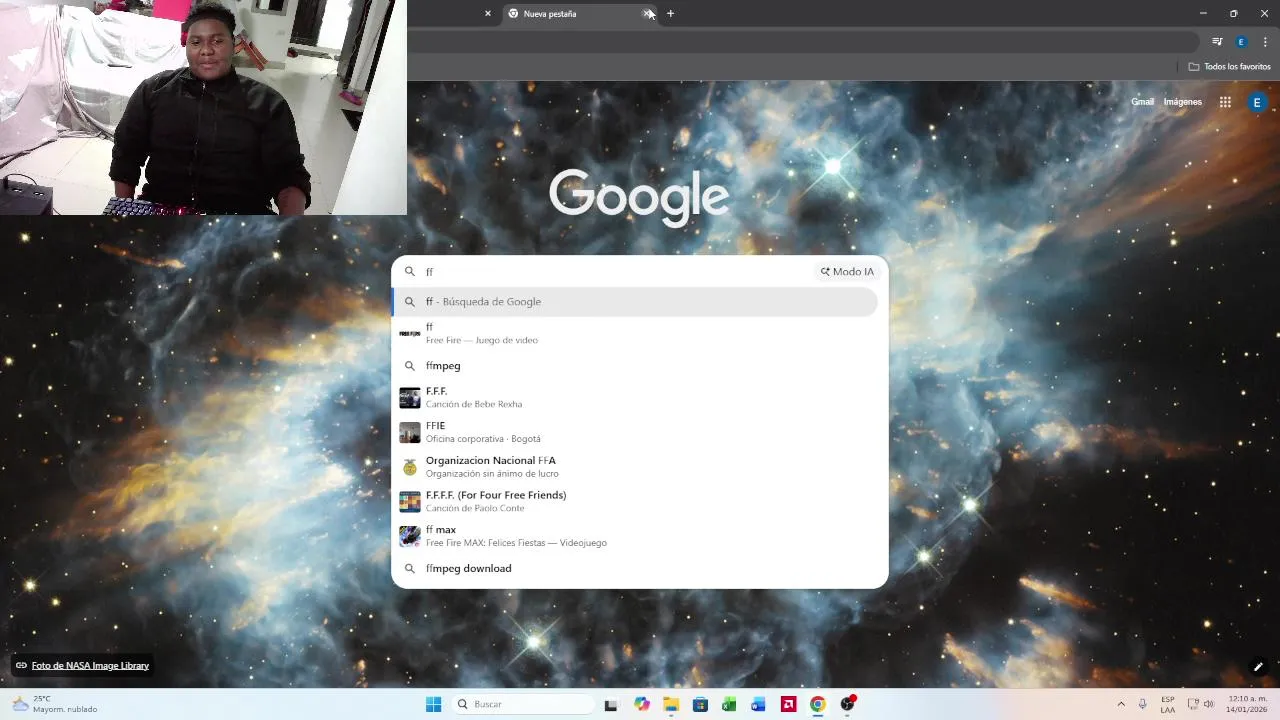Open the OBS Studio taskbar icon
The height and width of the screenshot is (720, 1280).
click(x=848, y=705)
